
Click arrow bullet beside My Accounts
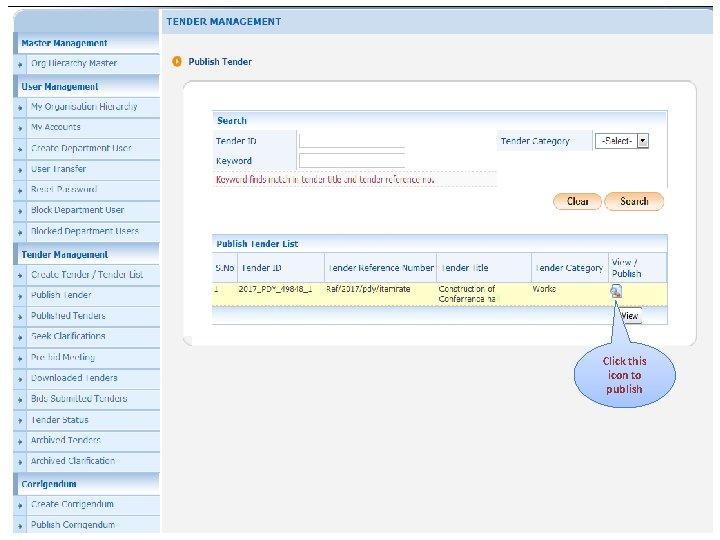[x=20, y=129]
